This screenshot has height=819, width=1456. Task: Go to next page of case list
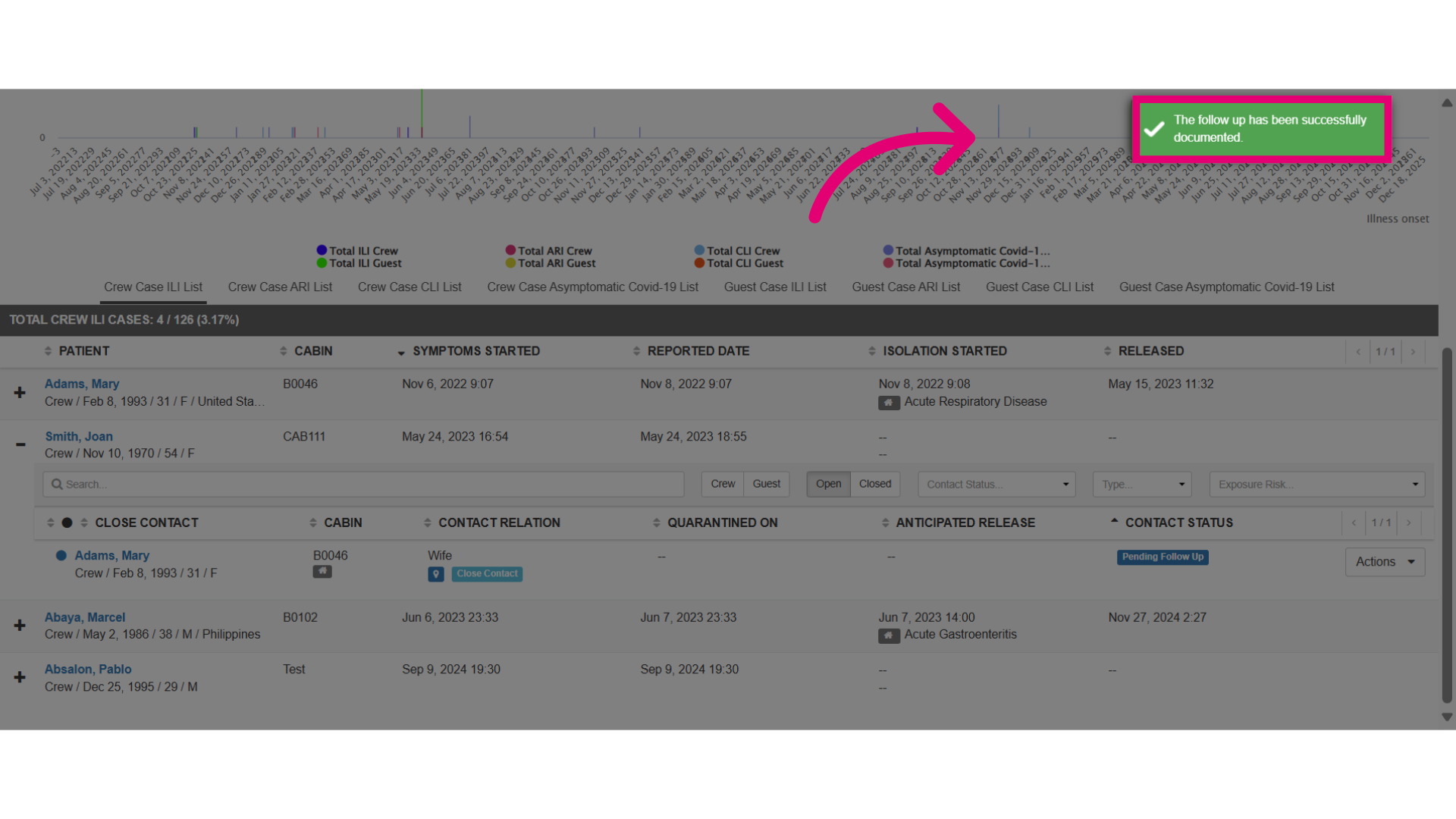click(1413, 352)
